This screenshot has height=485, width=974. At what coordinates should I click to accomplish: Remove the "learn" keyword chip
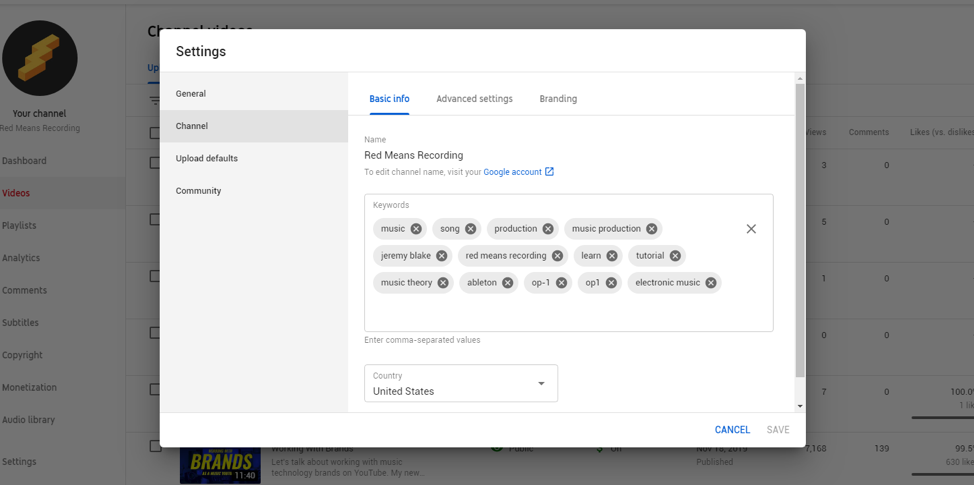(612, 255)
